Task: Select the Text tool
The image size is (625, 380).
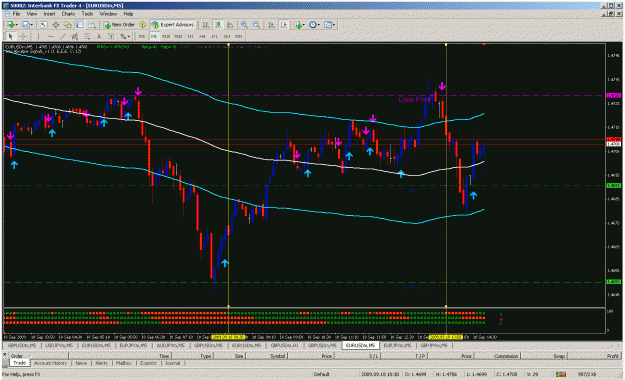Action: 99,36
